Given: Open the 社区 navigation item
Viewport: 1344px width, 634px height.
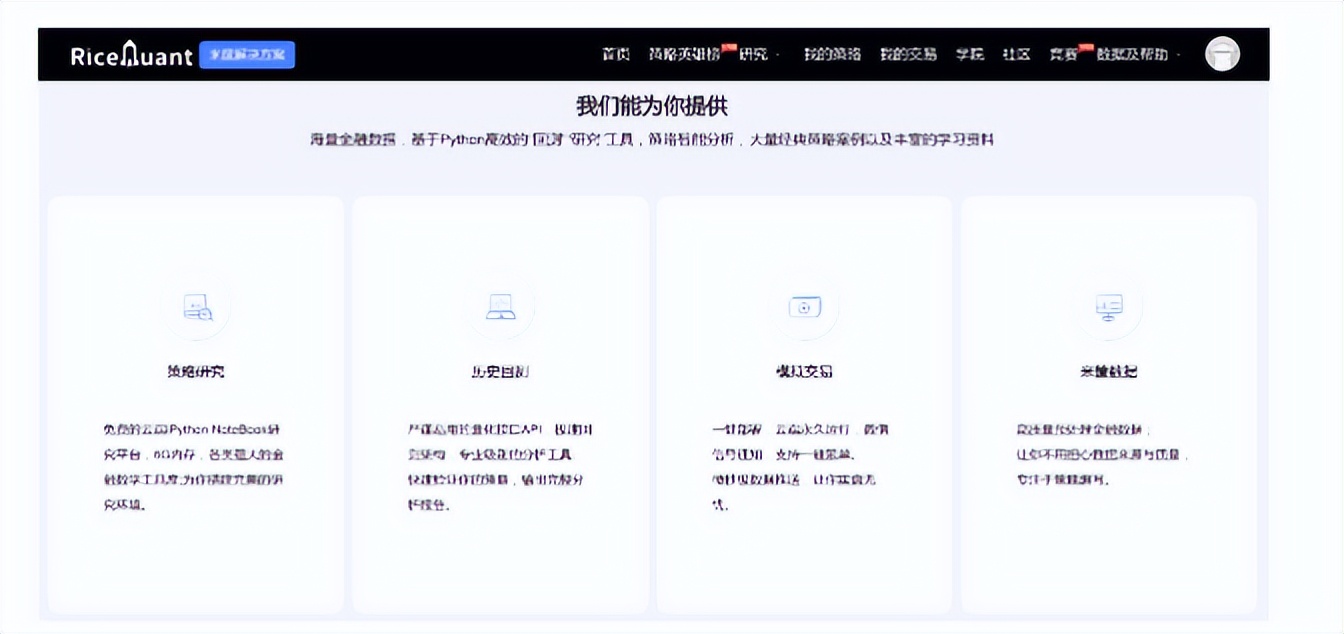Looking at the screenshot, I should click(1015, 55).
